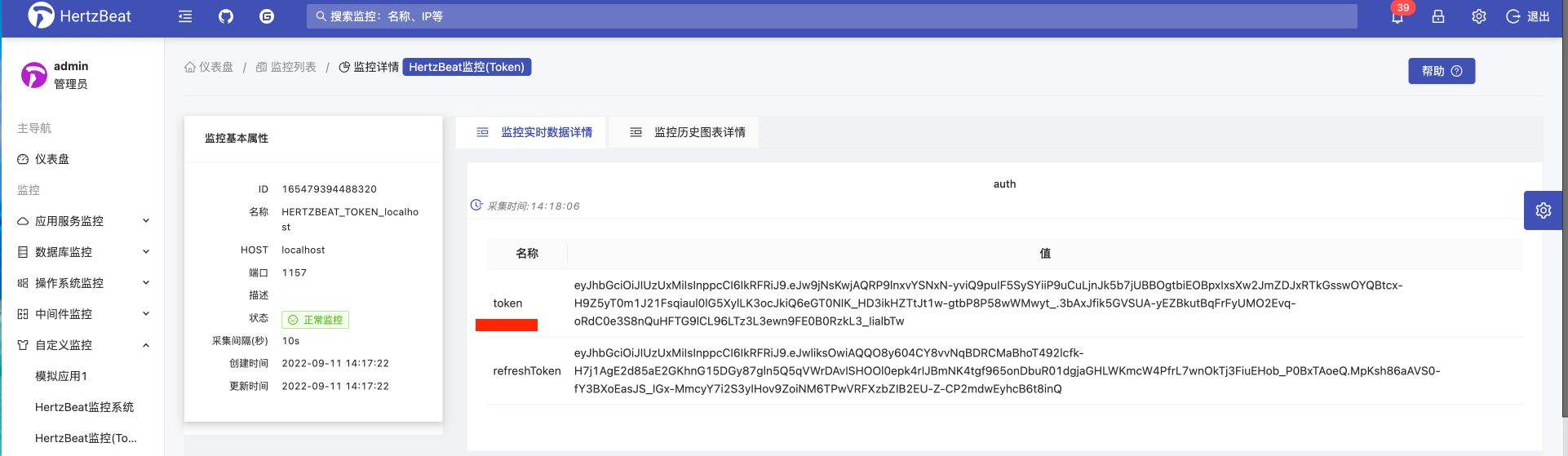Viewport: 1568px width, 456px height.
Task: Click 退出 to log out
Action: coord(1528,16)
